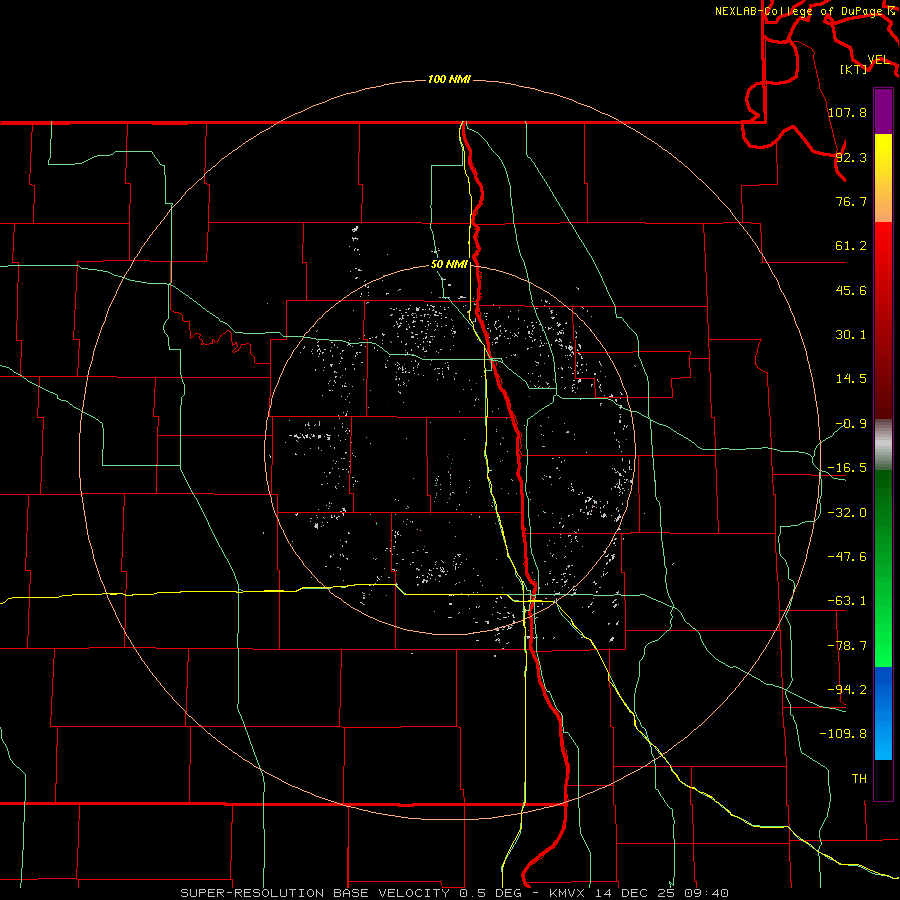Click the "-78.7" scale value
900x900 pixels.
point(847,646)
